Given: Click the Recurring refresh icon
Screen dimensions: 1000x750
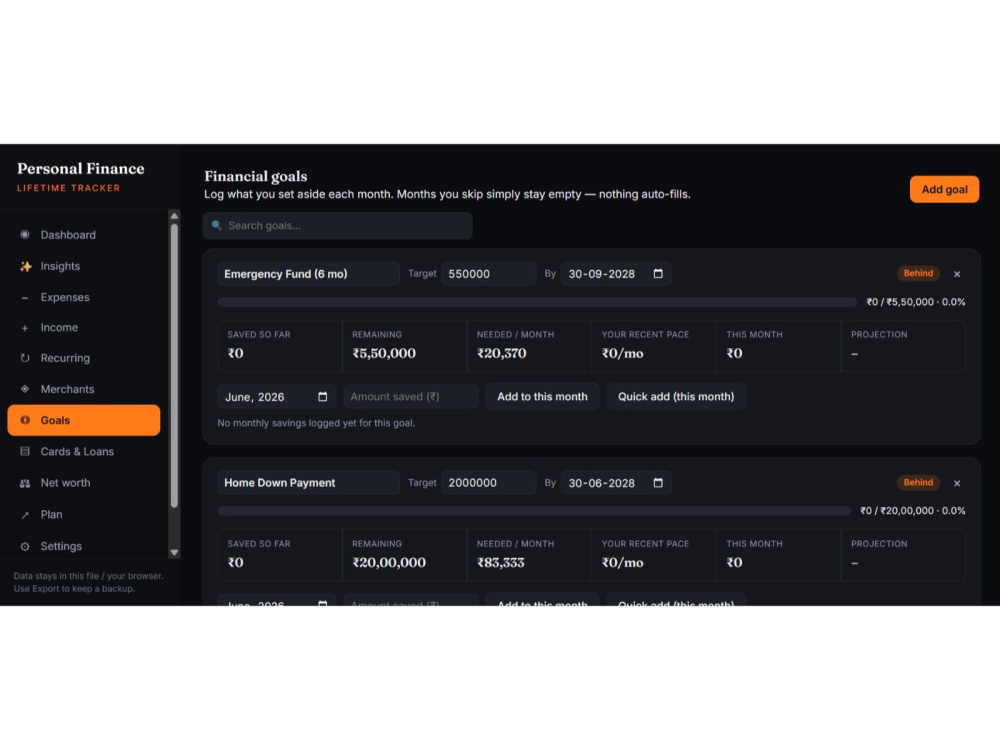Looking at the screenshot, I should [x=25, y=358].
